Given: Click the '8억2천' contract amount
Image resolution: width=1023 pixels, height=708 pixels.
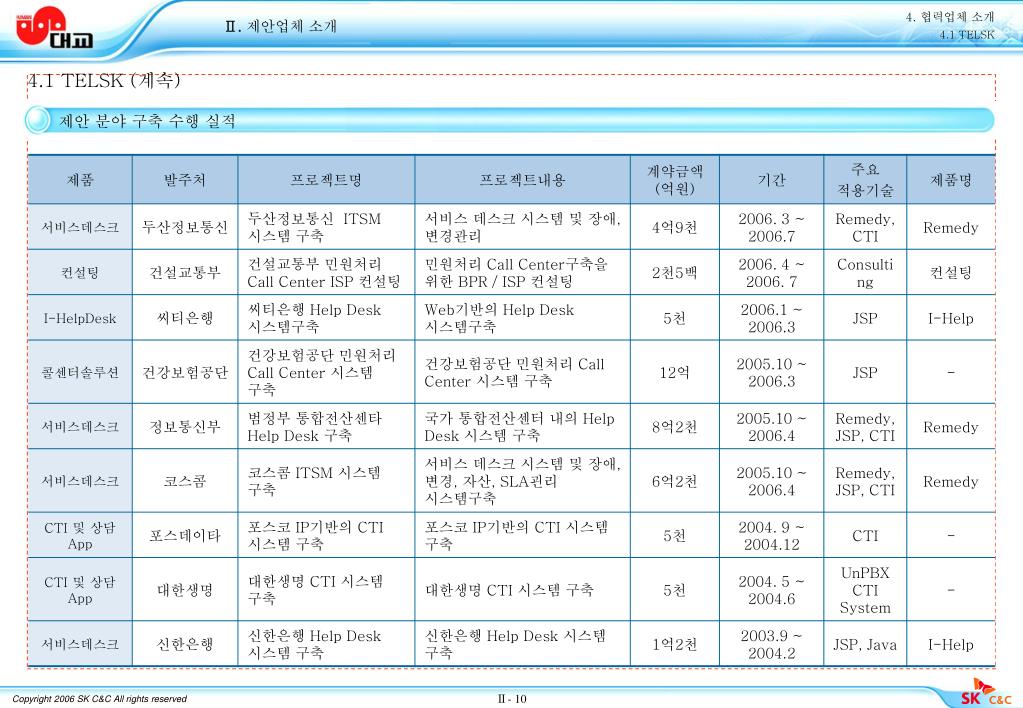Looking at the screenshot, I should coord(675,427).
